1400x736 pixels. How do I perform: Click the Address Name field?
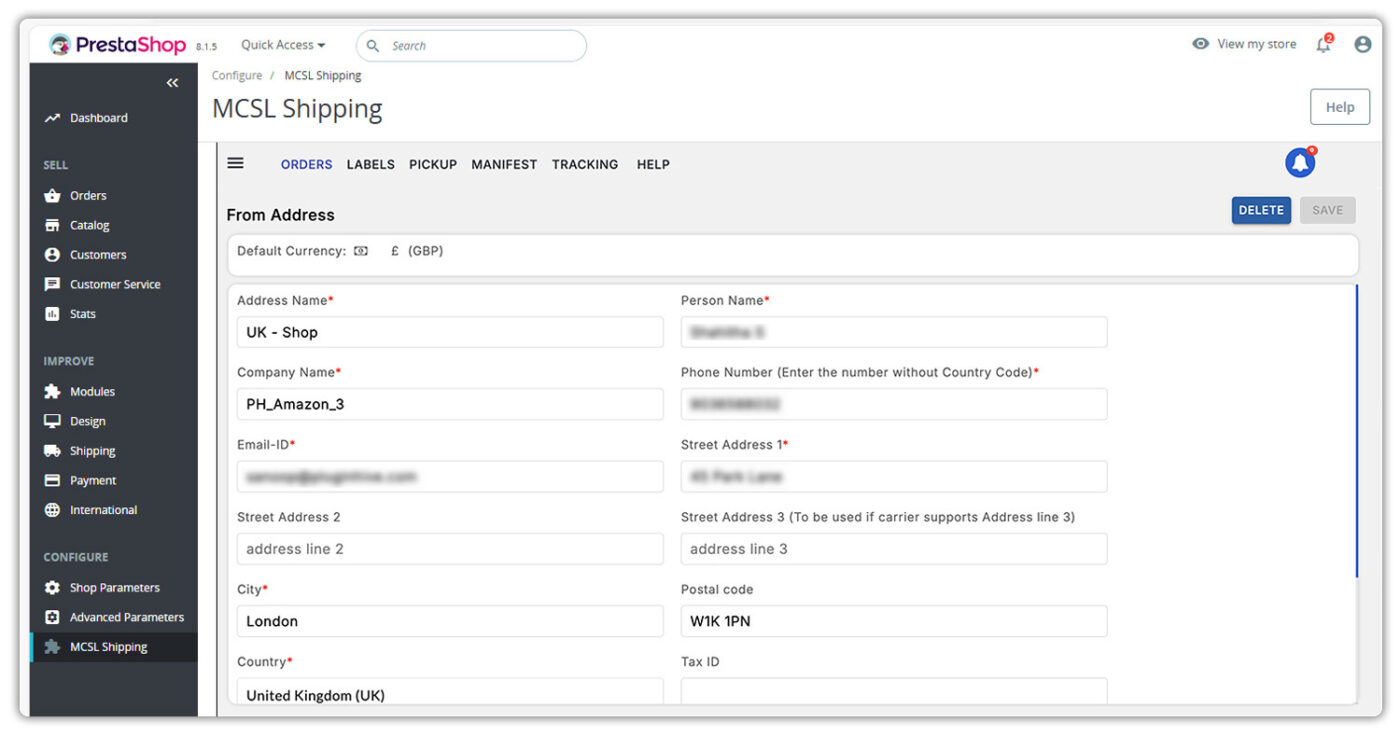[x=450, y=332]
